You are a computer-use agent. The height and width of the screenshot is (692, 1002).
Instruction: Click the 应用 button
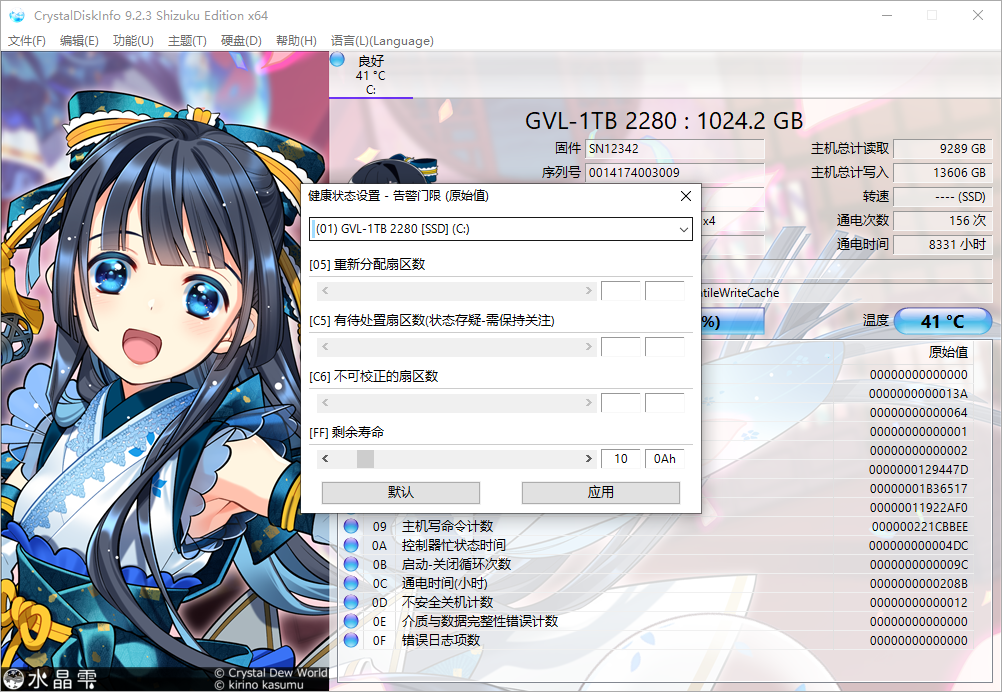point(601,492)
